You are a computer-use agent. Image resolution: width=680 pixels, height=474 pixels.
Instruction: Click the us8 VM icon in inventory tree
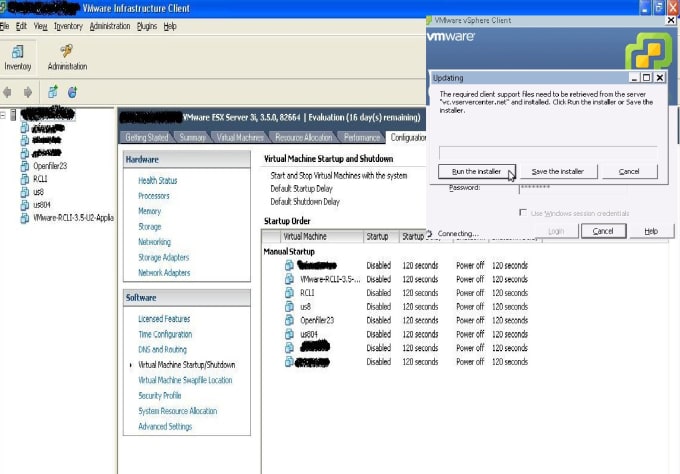[x=25, y=192]
